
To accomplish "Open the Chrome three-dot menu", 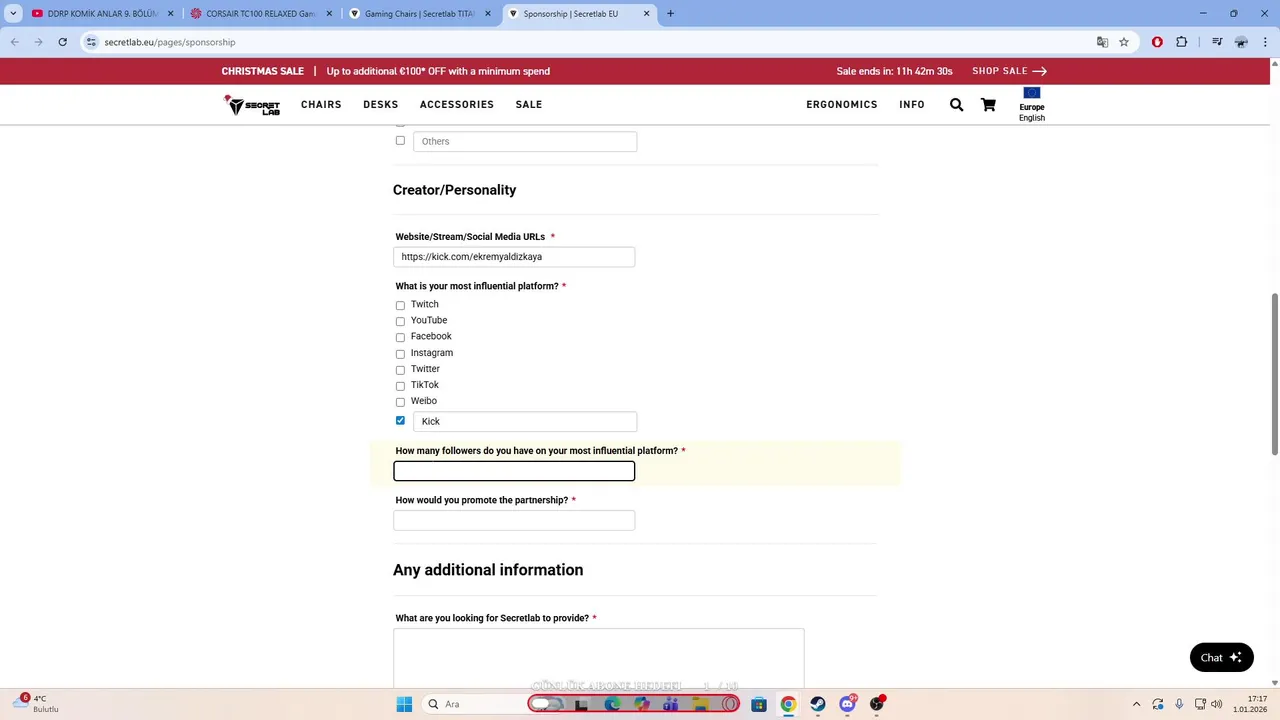I will (x=1264, y=42).
